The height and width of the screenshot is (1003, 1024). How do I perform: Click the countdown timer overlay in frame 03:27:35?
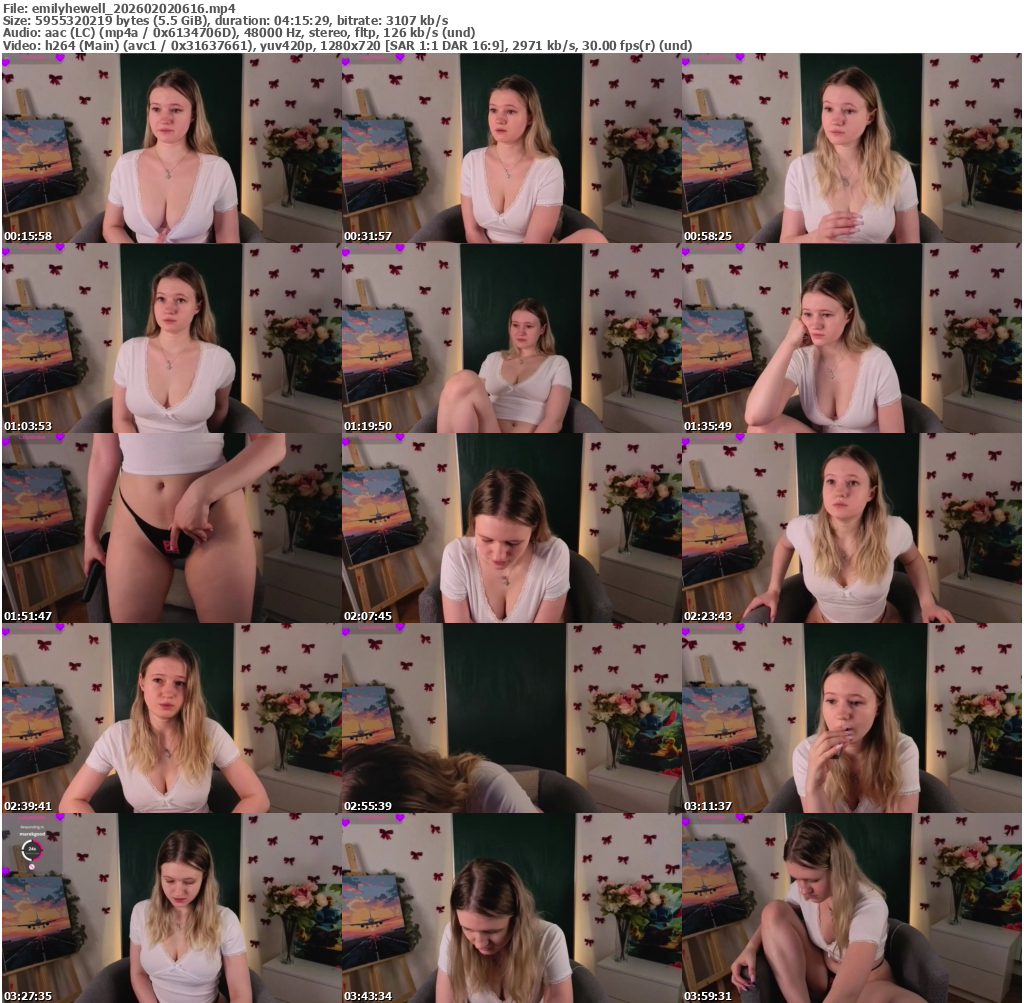[x=32, y=850]
